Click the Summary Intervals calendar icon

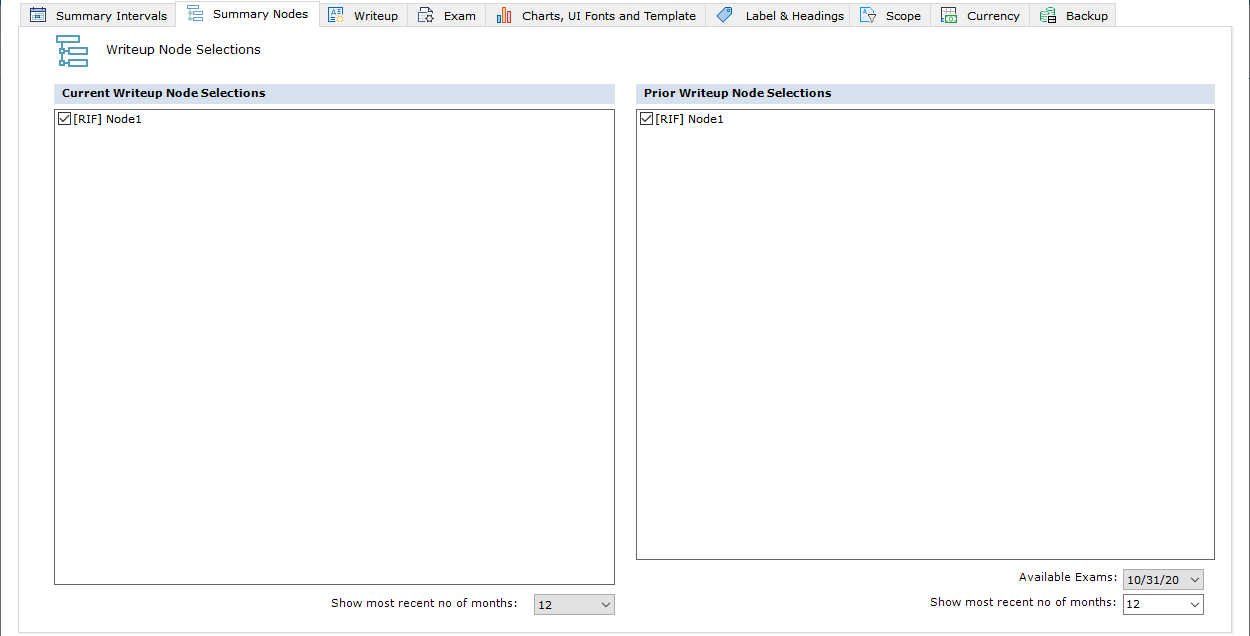[x=38, y=15]
